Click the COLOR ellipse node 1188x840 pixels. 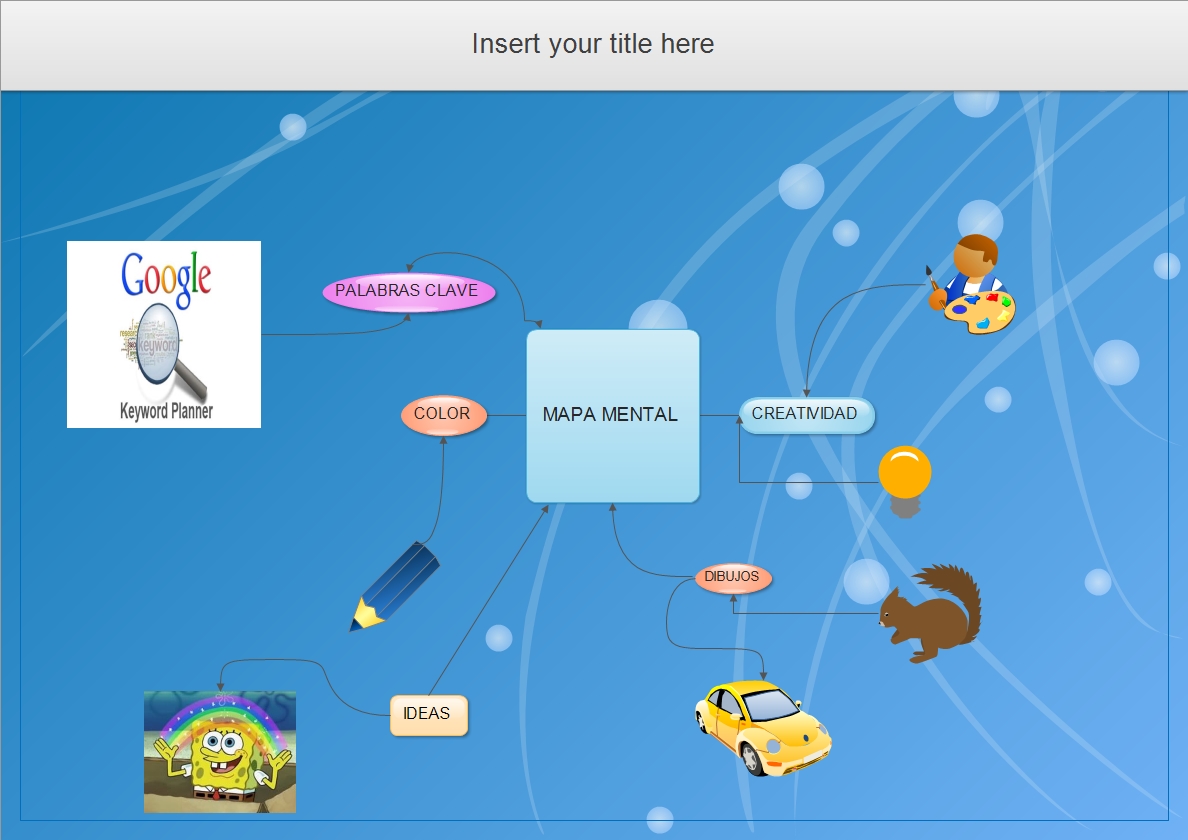[x=443, y=414]
